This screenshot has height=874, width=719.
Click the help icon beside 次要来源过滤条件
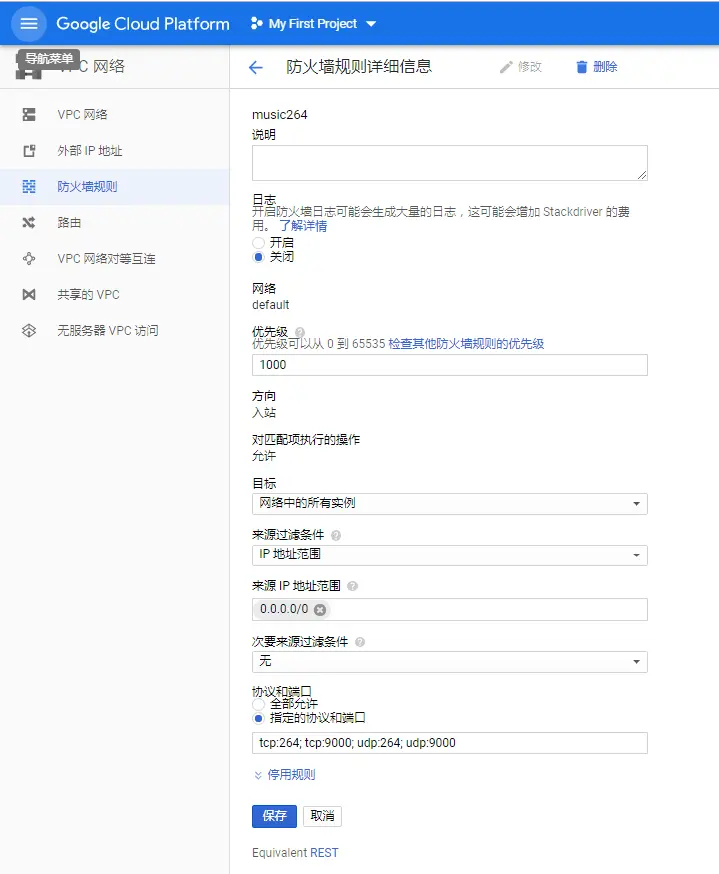[x=360, y=642]
